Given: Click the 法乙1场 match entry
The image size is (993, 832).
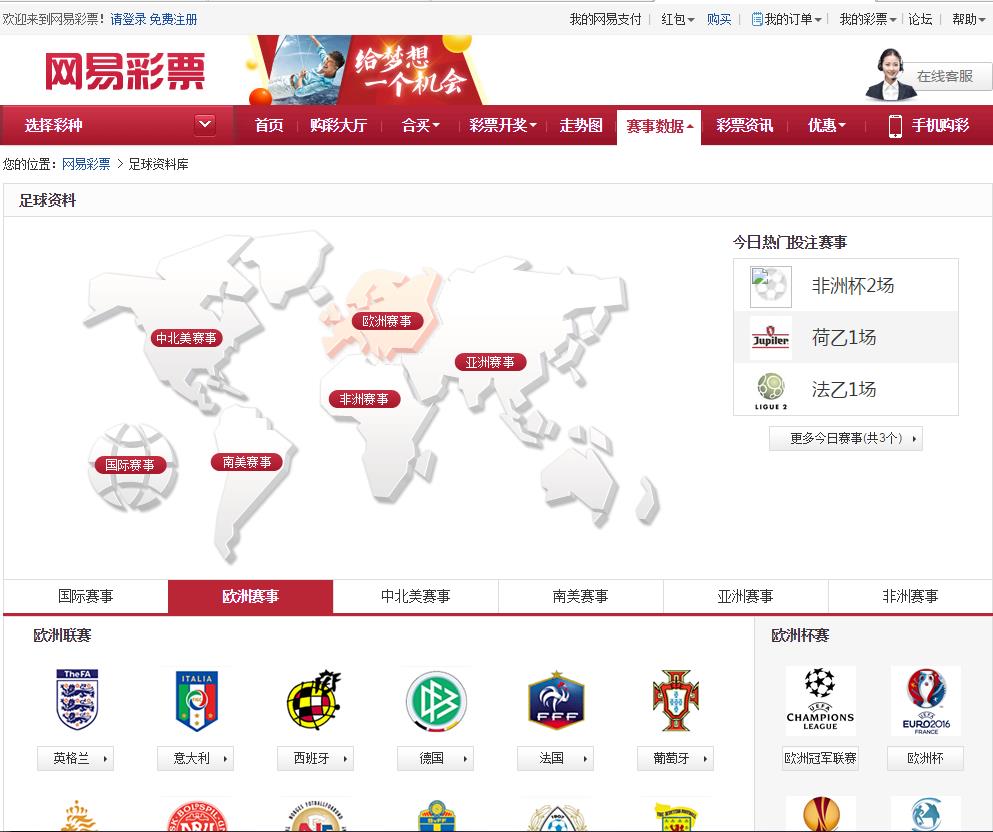Looking at the screenshot, I should coord(846,389).
